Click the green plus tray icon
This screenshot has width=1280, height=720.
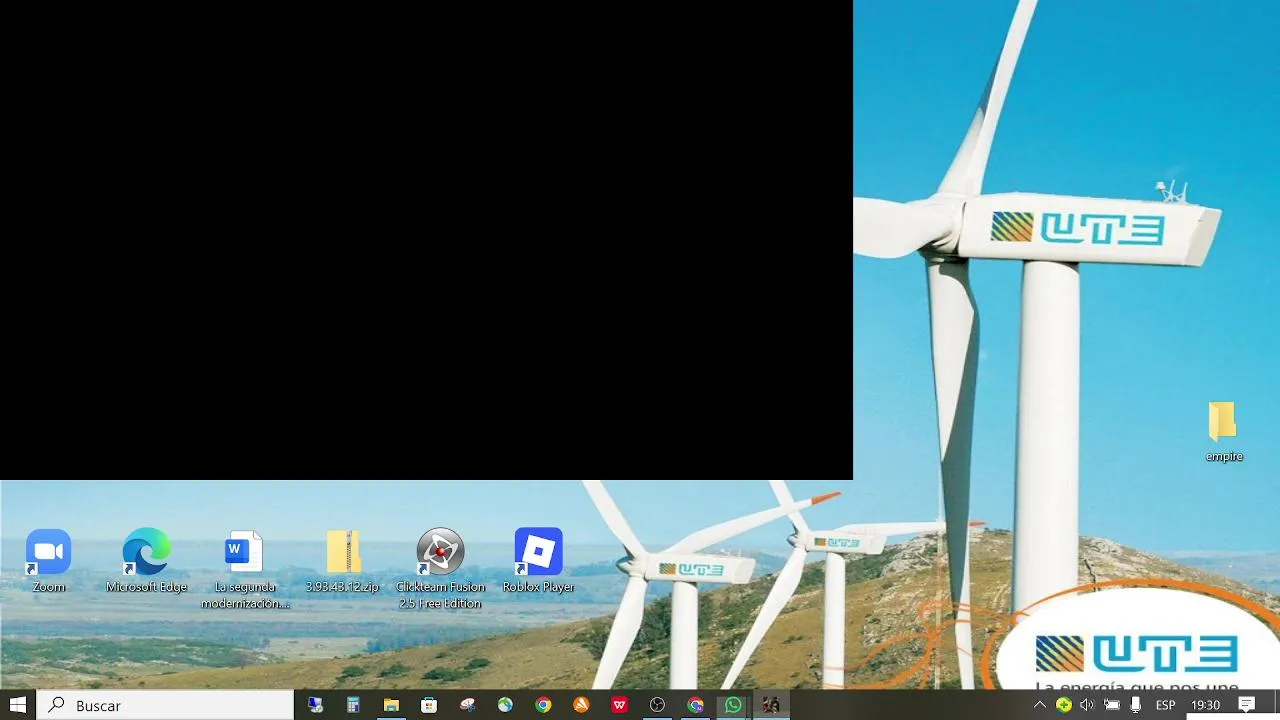pyautogui.click(x=1063, y=705)
